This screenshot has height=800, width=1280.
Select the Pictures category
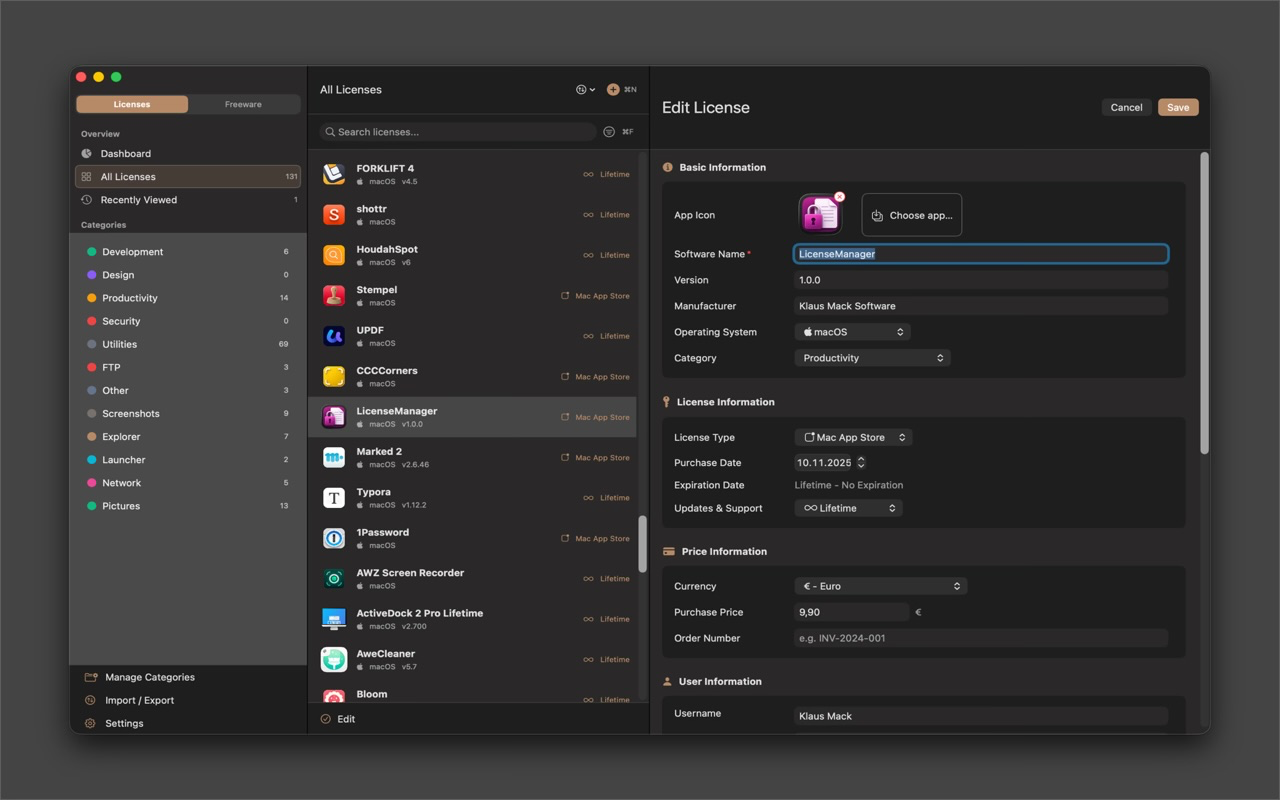[188, 506]
